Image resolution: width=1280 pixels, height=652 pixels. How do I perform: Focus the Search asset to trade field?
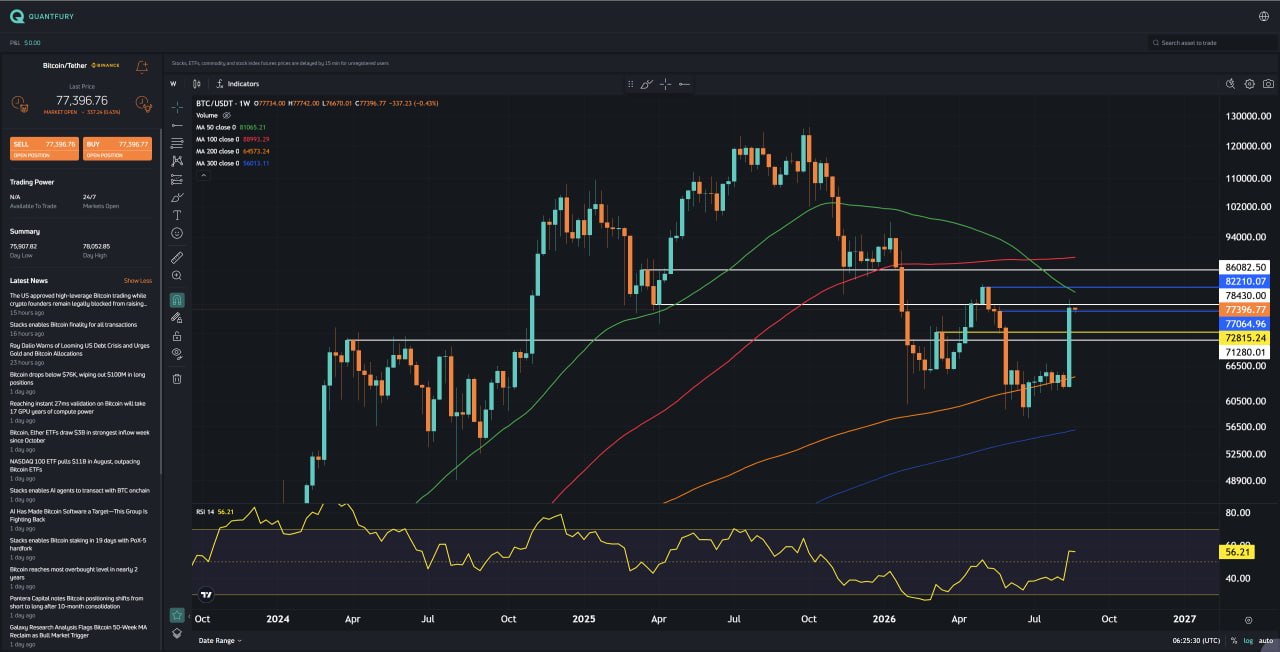pos(1213,43)
